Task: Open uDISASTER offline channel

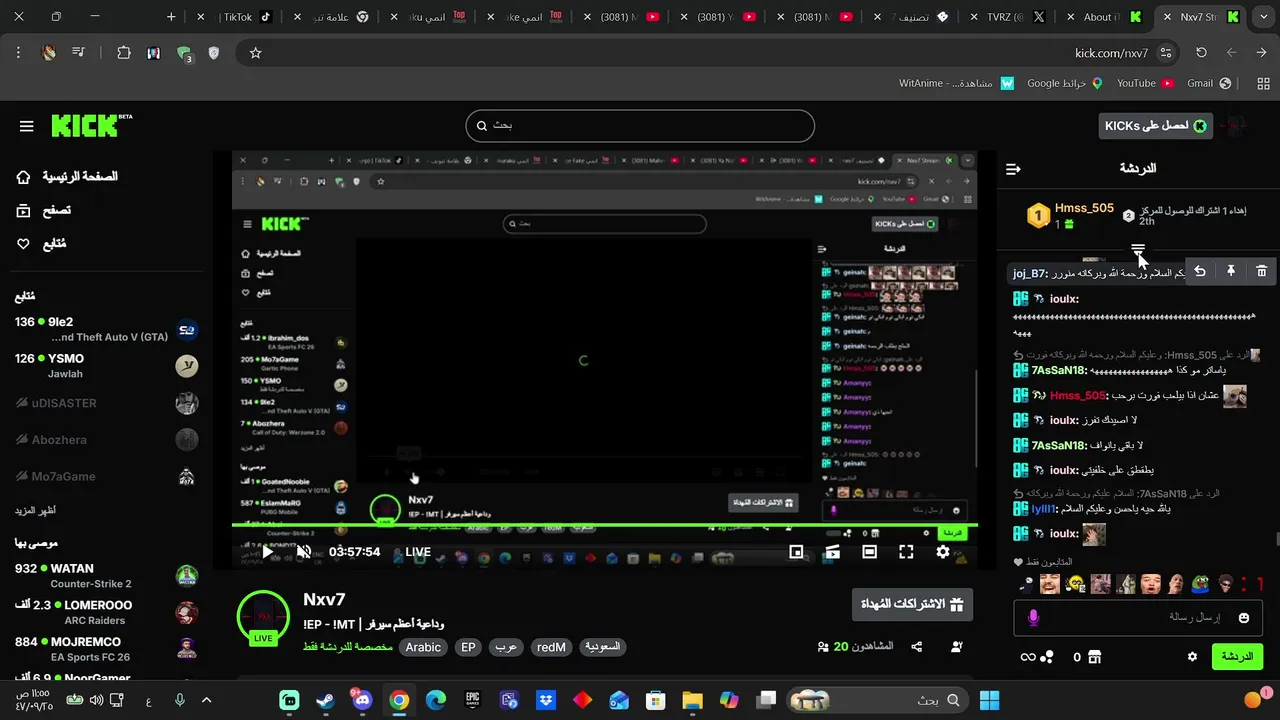Action: (x=106, y=403)
